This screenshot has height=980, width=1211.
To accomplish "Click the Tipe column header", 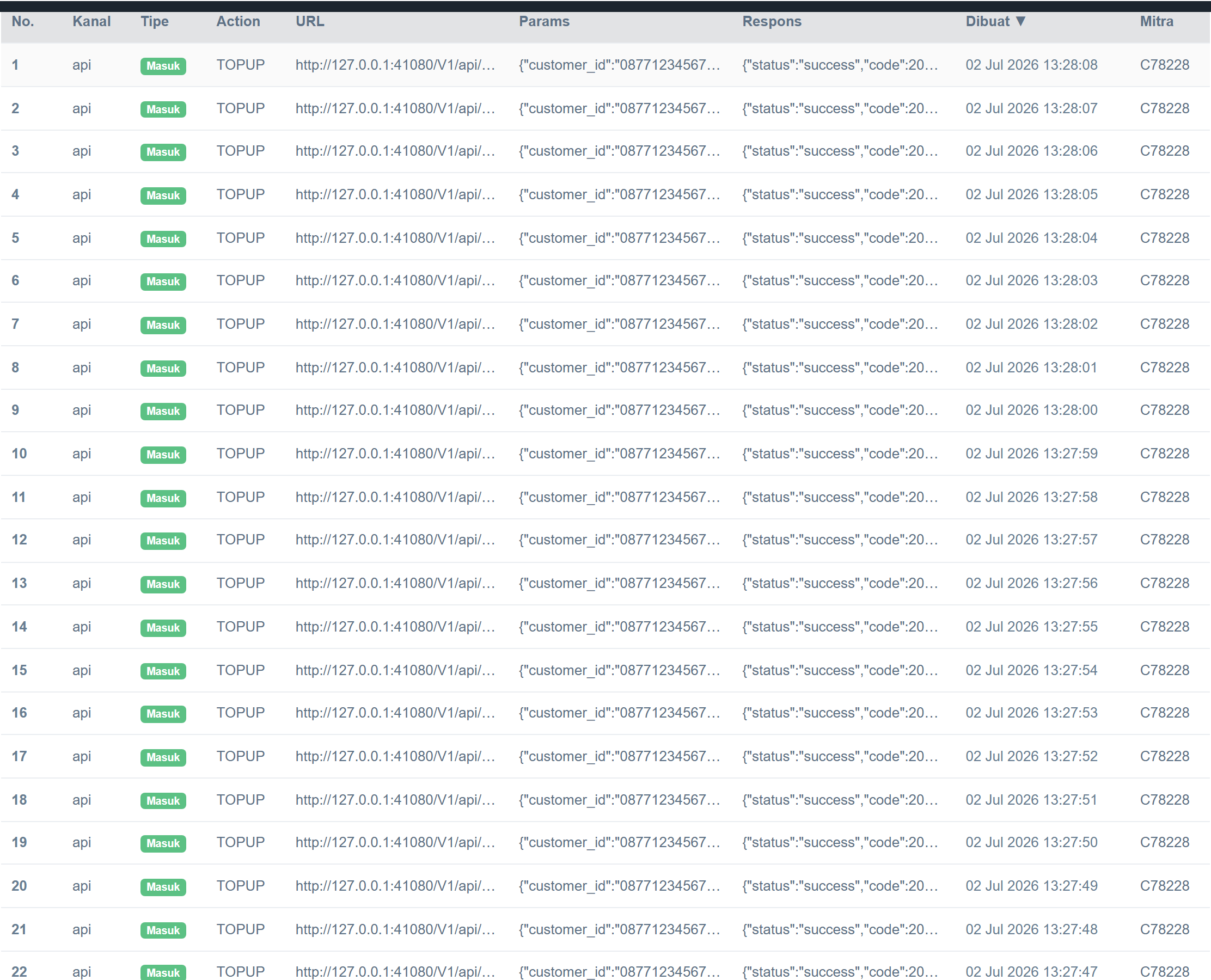I will click(155, 21).
